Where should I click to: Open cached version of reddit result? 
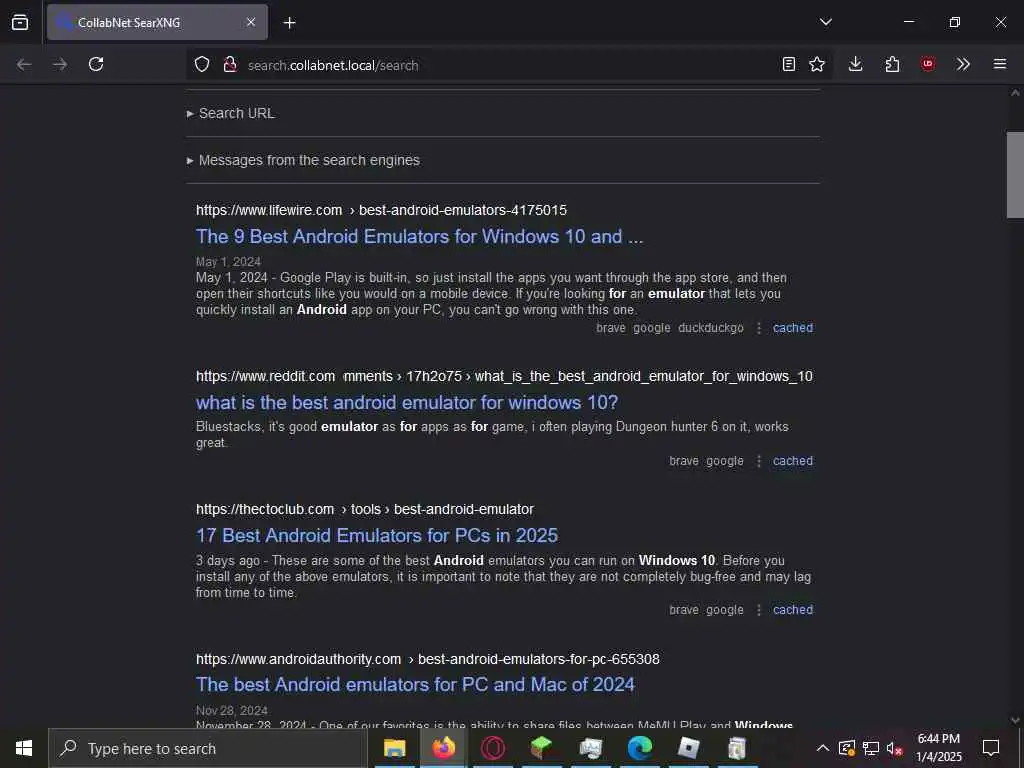pyautogui.click(x=793, y=461)
